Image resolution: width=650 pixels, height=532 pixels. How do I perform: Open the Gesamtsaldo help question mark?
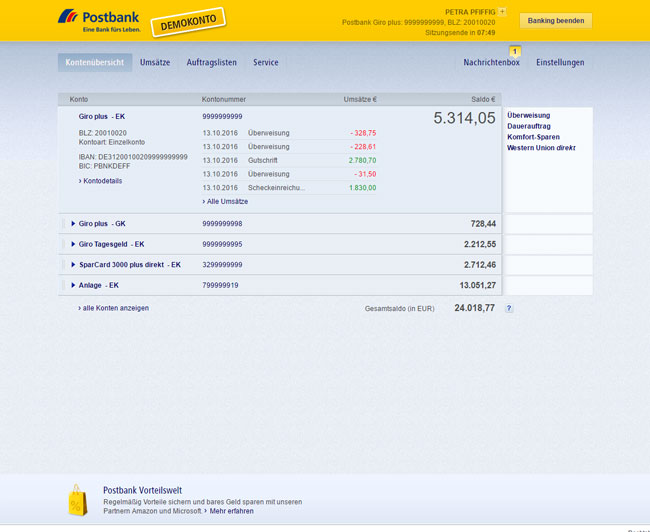(509, 308)
